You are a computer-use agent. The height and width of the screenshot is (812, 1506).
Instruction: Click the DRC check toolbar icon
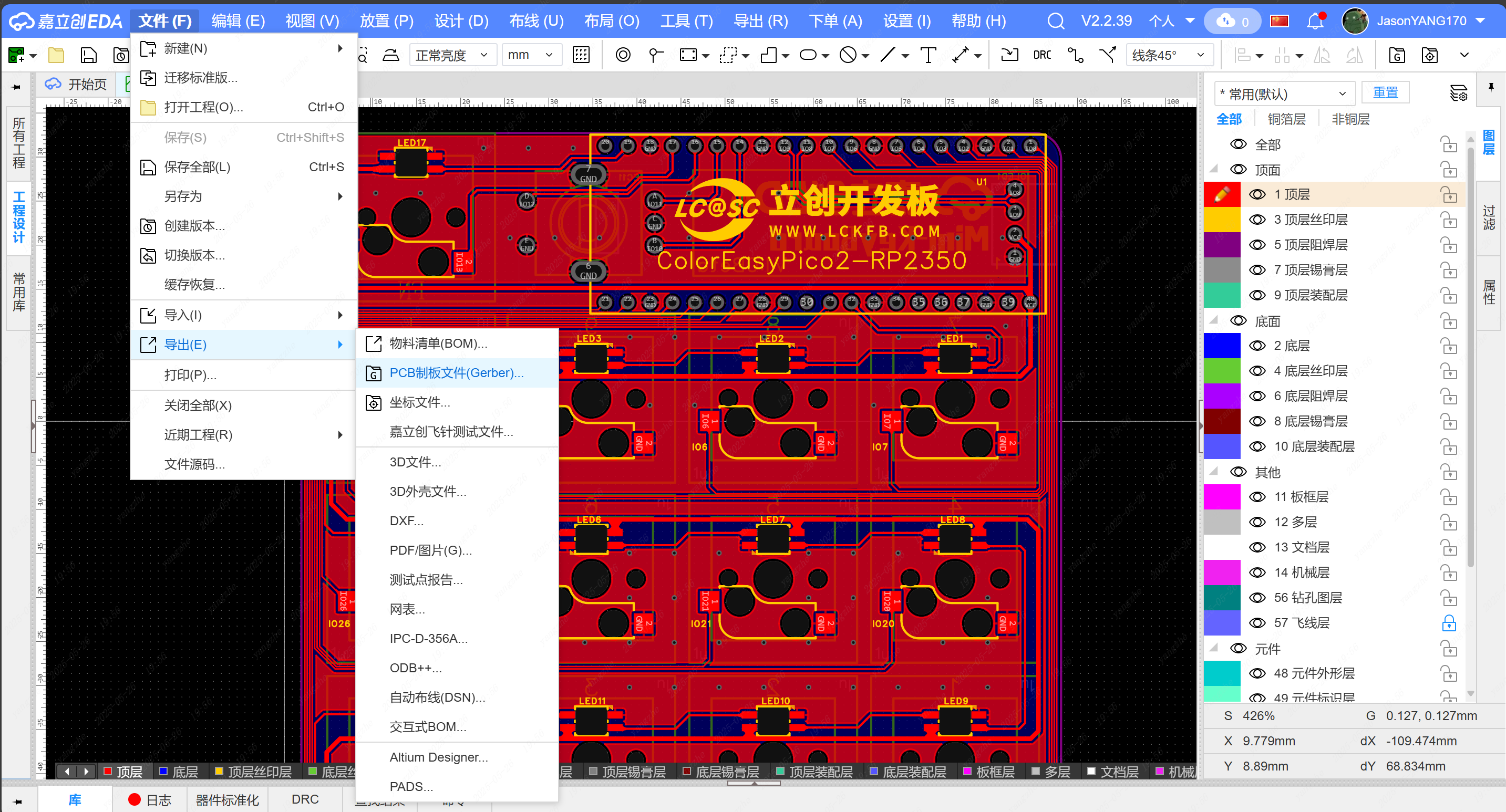pyautogui.click(x=1042, y=55)
